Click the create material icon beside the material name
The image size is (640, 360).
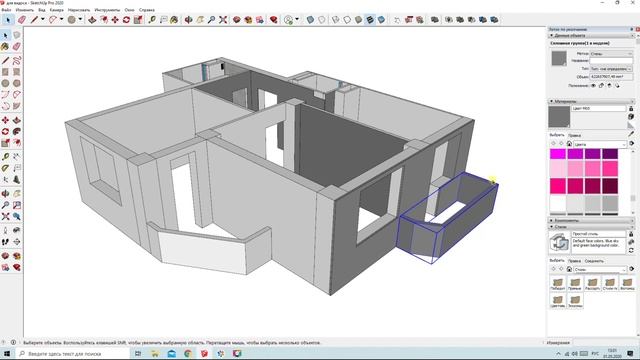coord(631,117)
